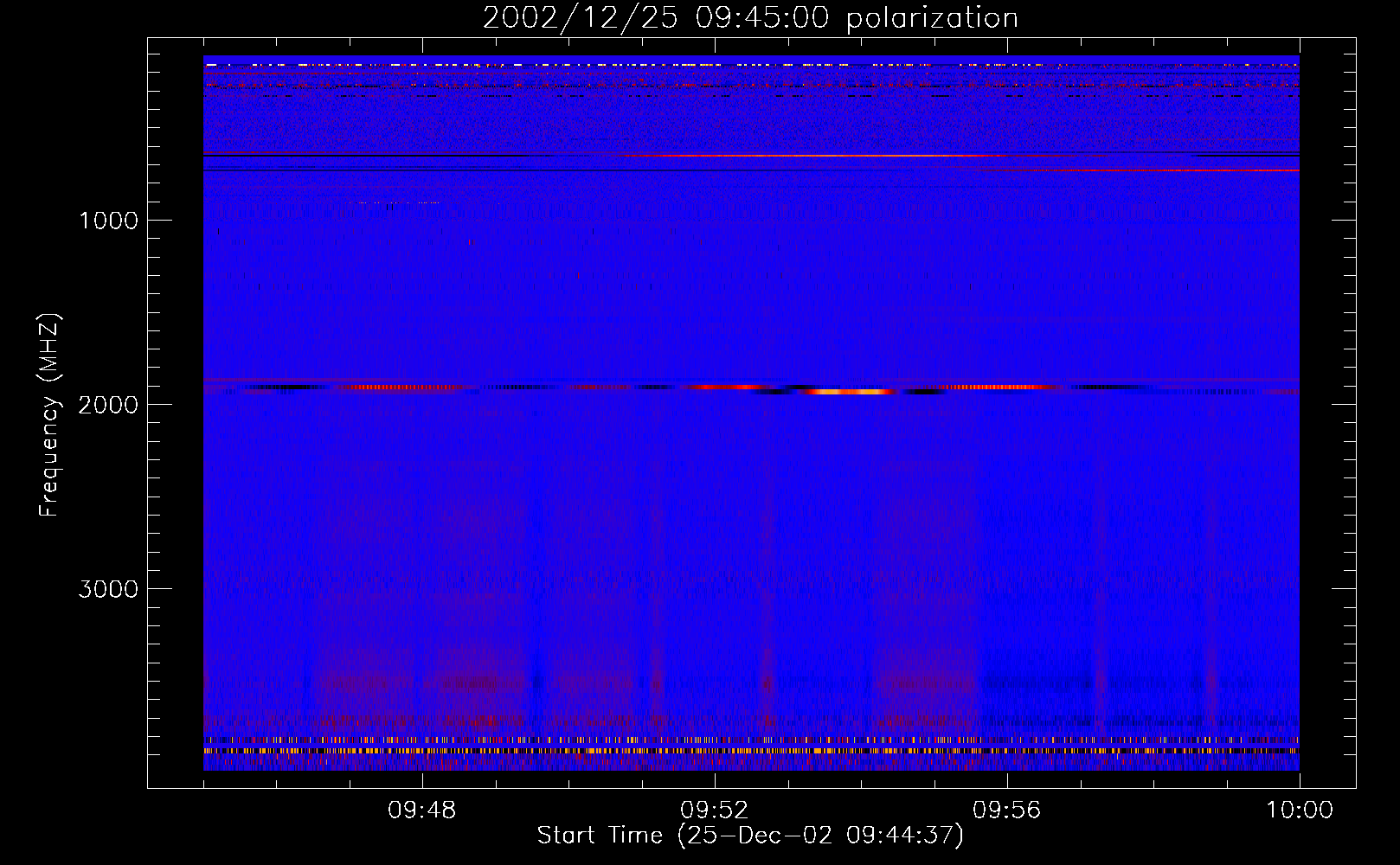1400x865 pixels.
Task: Click the 09:52 time tick label
Action: click(x=715, y=811)
